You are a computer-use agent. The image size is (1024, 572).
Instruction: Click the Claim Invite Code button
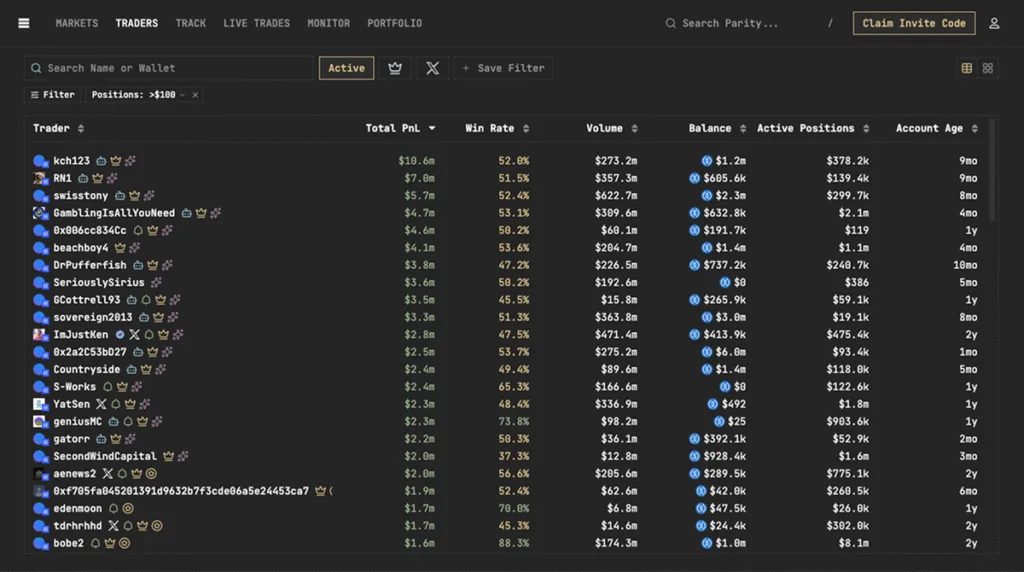pyautogui.click(x=913, y=23)
